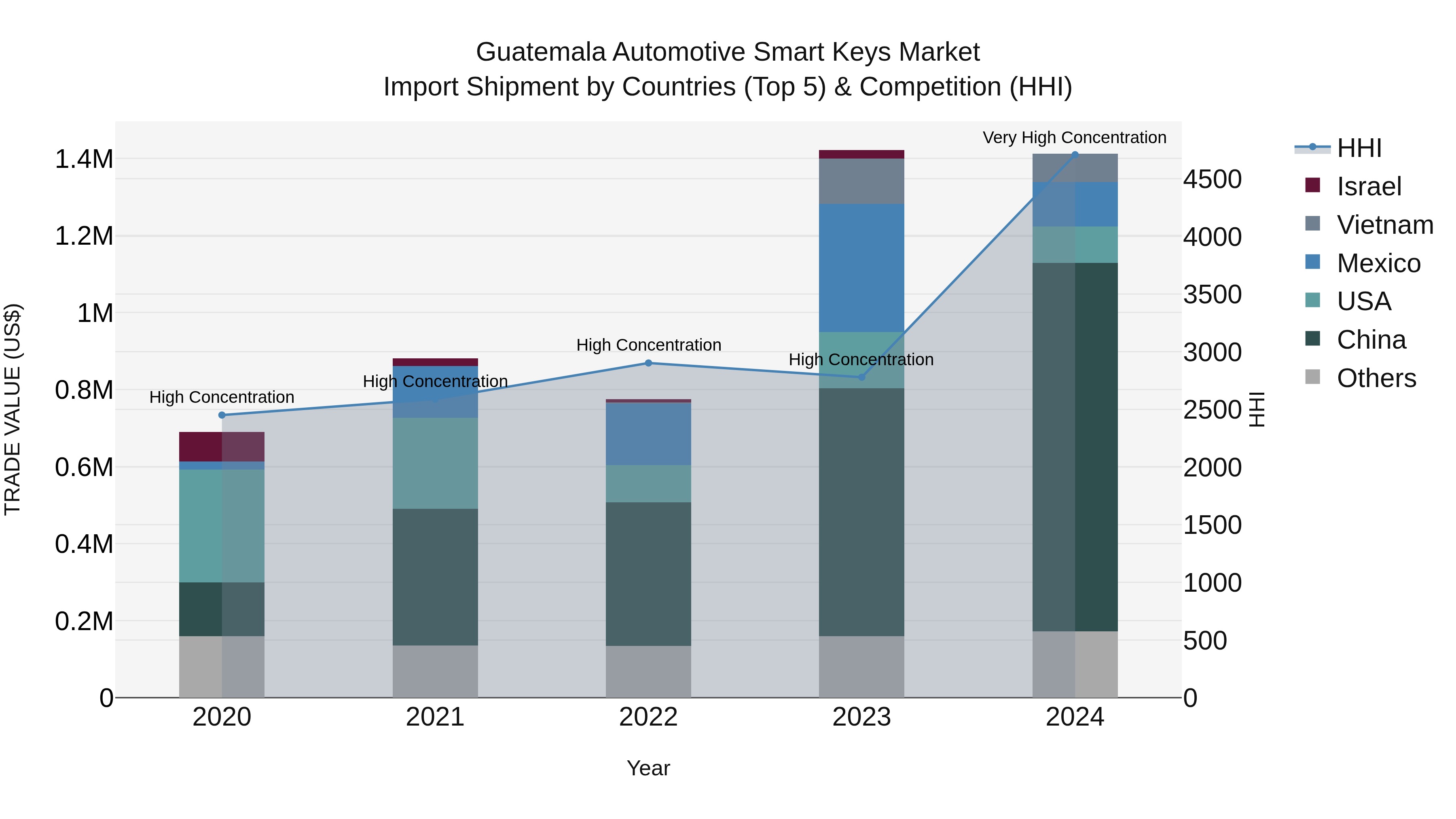
Task: Click the HHI data point for 2023
Action: click(x=862, y=377)
